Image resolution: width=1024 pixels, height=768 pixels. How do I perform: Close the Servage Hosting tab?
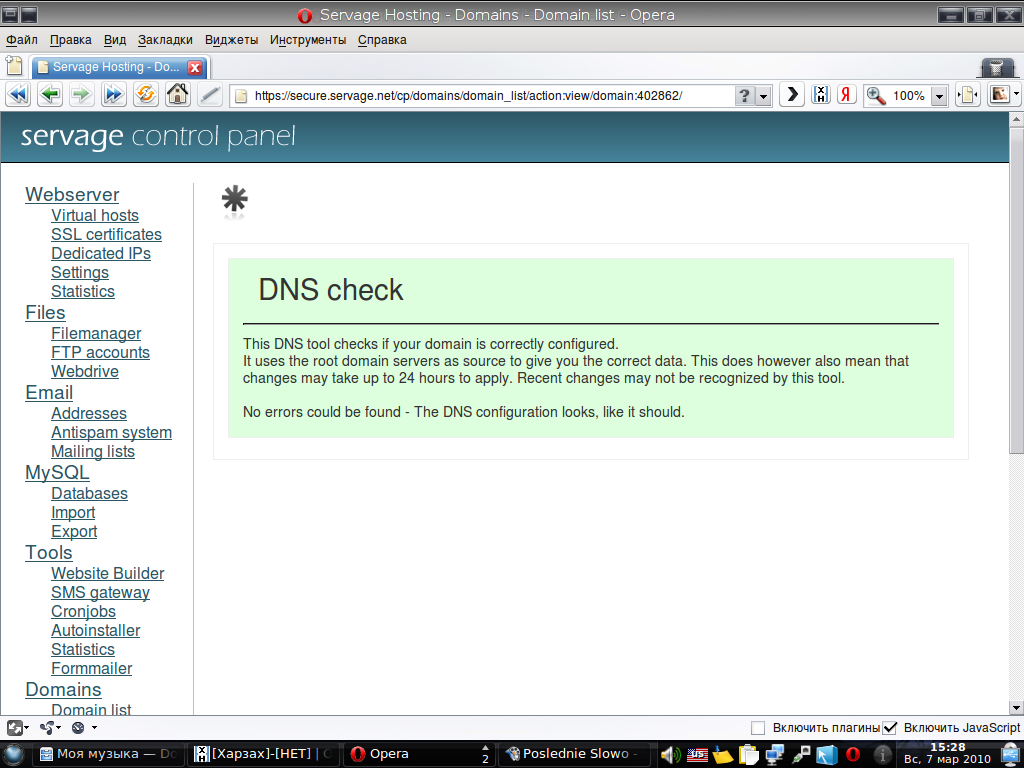point(195,67)
